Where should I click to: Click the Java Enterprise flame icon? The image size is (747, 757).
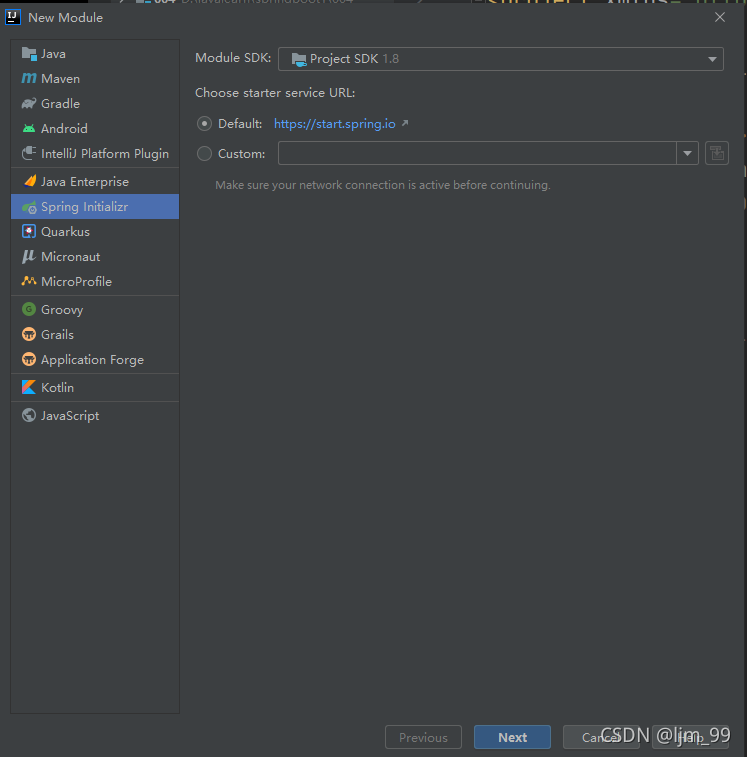pyautogui.click(x=29, y=181)
